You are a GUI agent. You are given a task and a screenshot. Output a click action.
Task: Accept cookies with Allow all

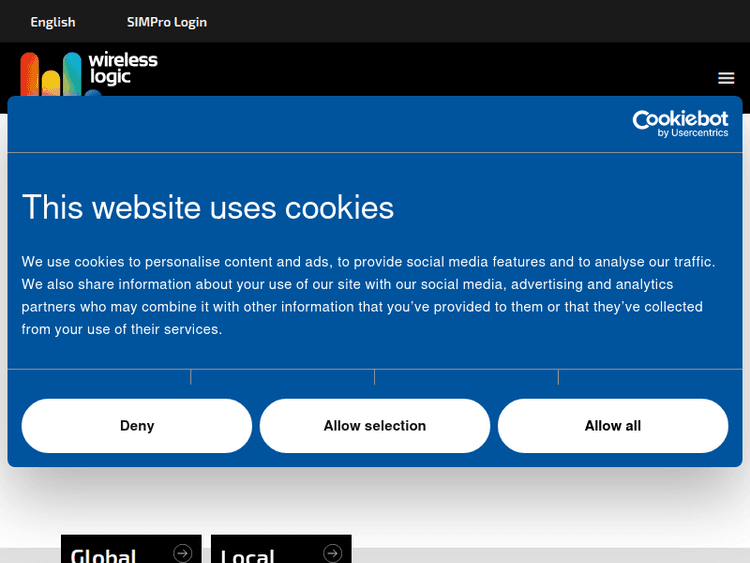click(x=613, y=426)
